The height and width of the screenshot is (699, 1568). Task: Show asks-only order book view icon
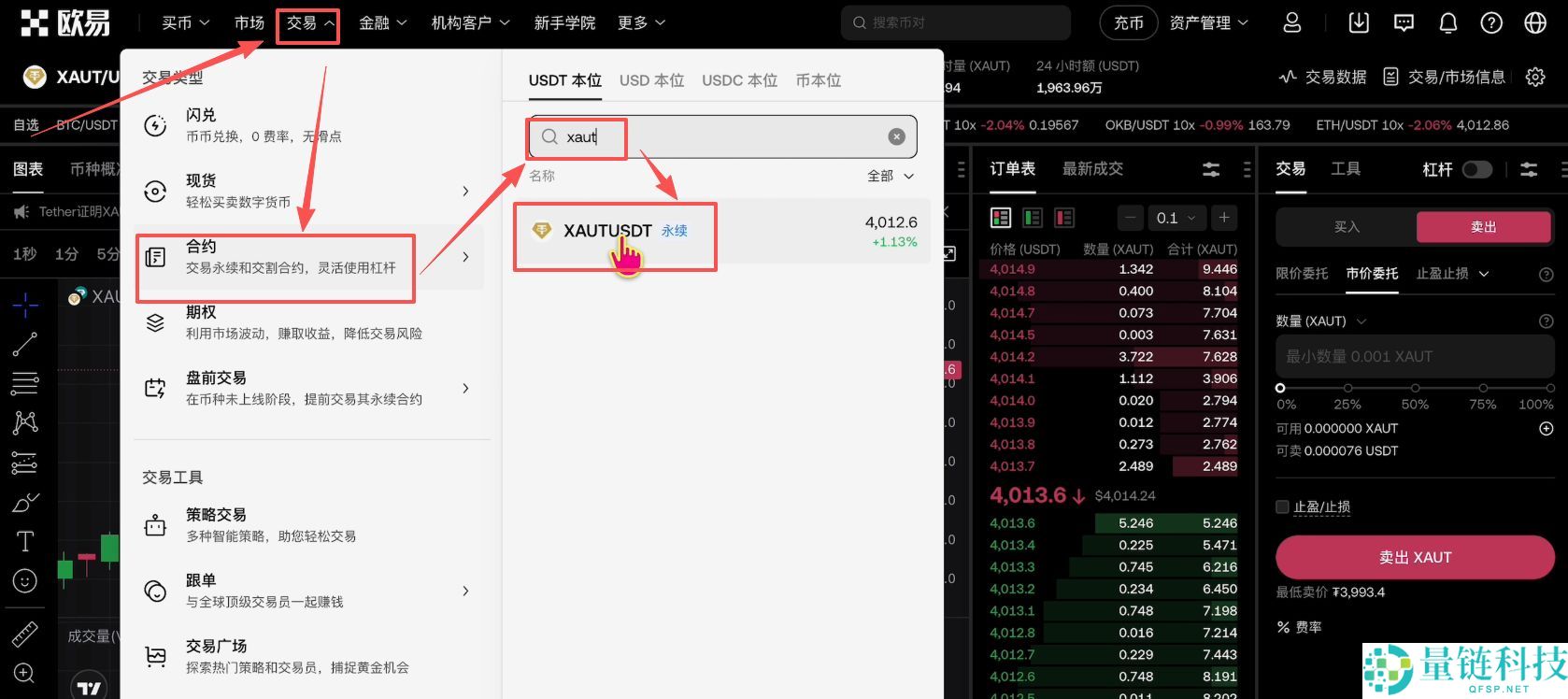(x=1064, y=218)
